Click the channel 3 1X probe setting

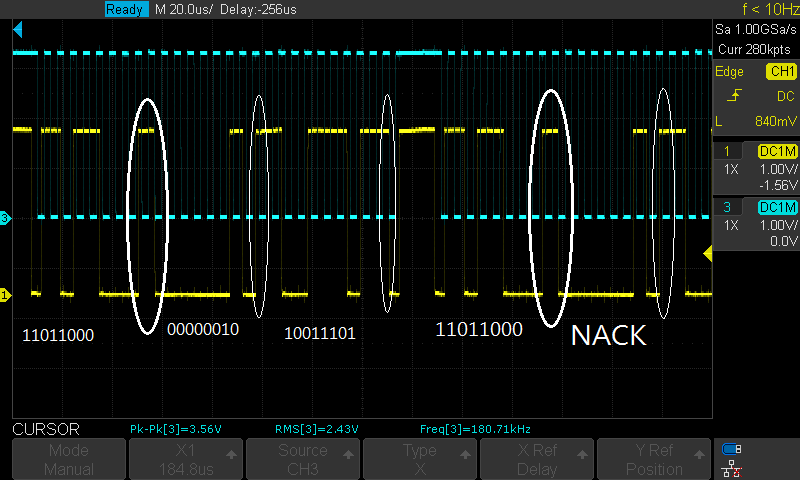731,225
